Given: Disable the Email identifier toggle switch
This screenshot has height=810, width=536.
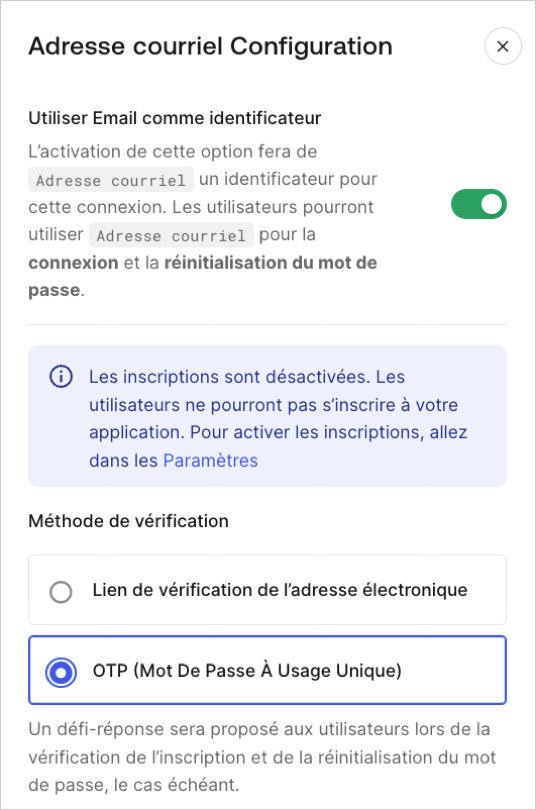Looking at the screenshot, I should (479, 204).
